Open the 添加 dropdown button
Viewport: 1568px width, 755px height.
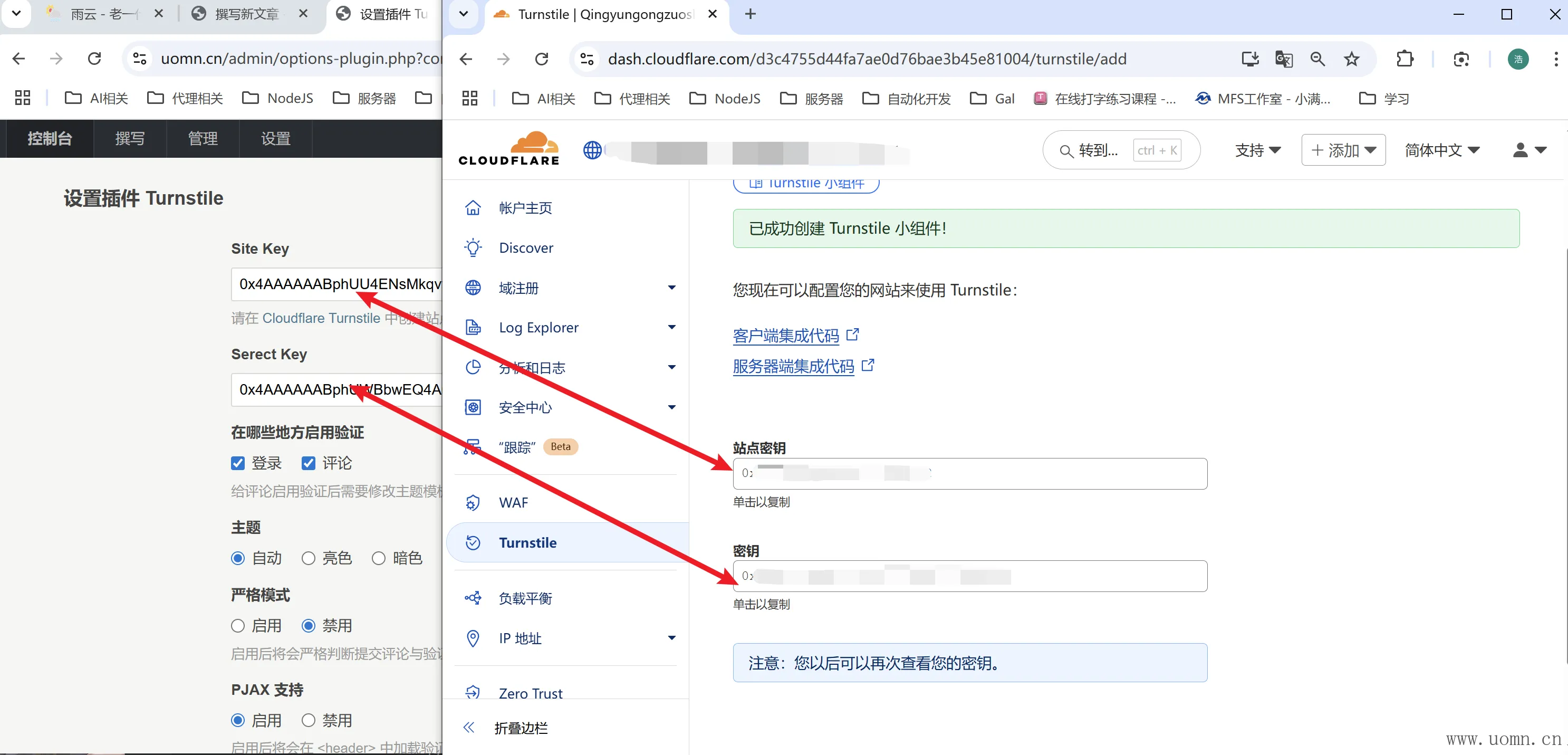[1343, 150]
